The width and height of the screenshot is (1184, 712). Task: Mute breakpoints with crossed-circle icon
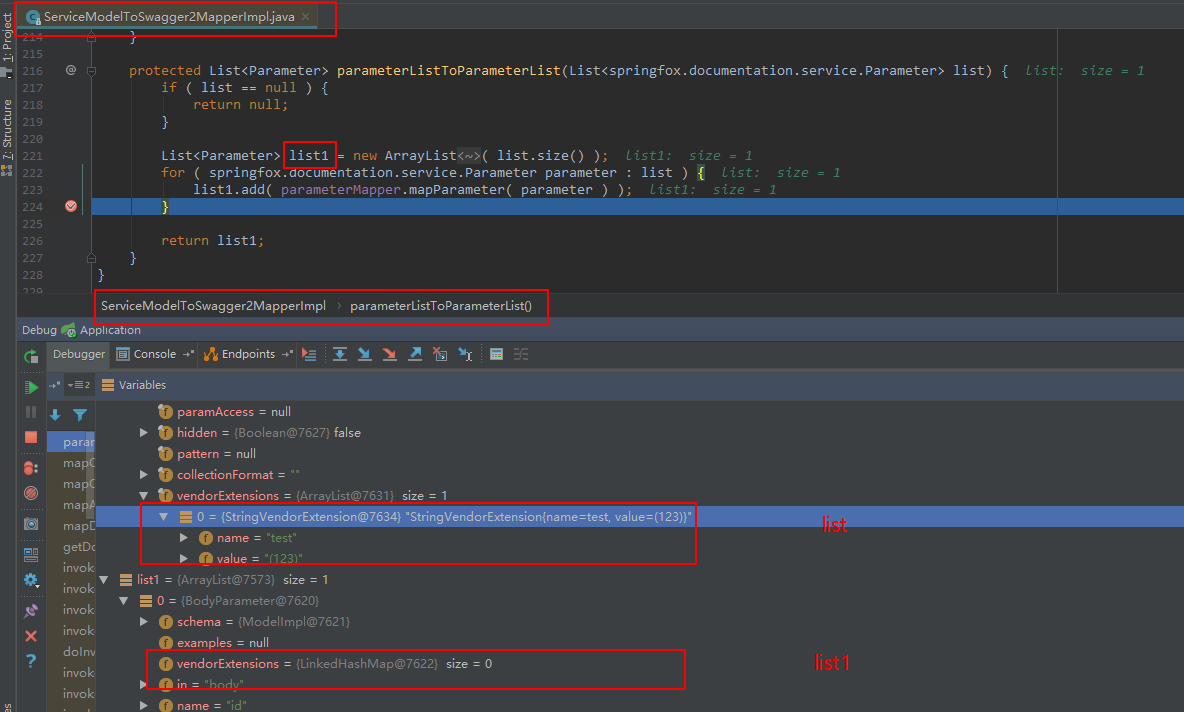click(x=31, y=490)
